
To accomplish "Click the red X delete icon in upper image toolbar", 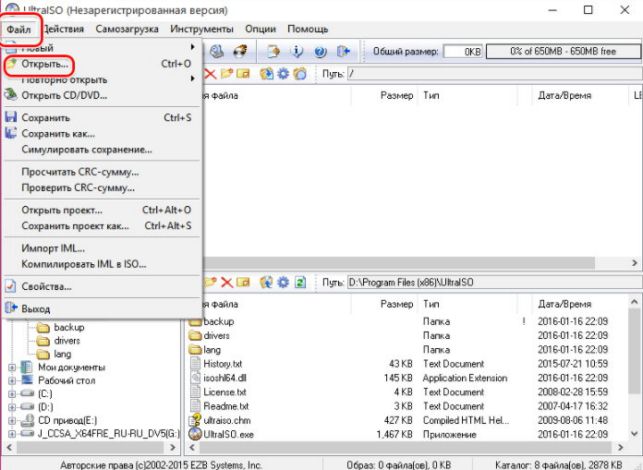I will tap(210, 74).
